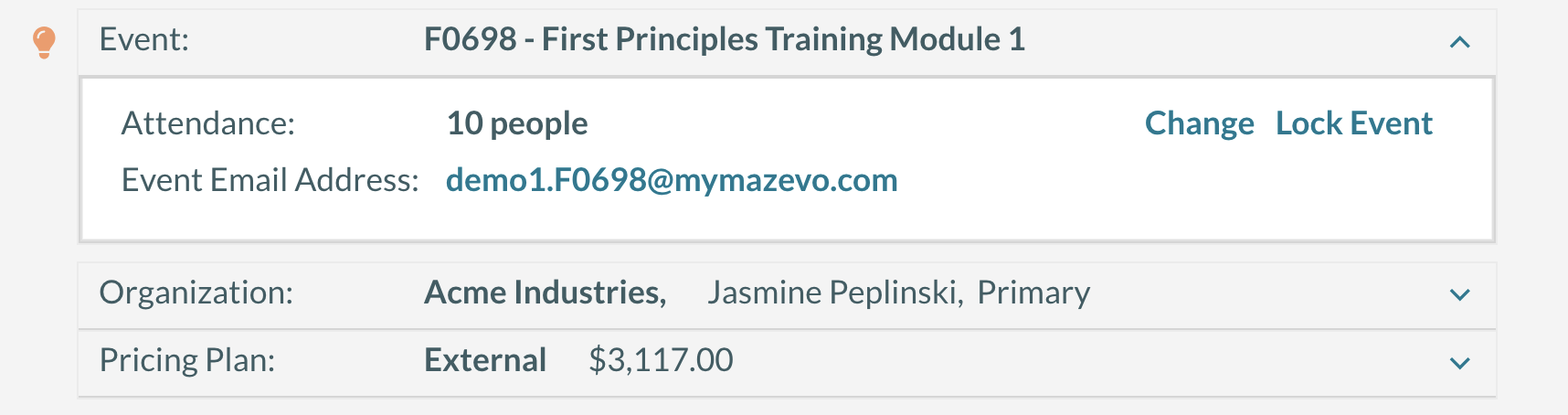Click the Lock Event link
Screen dimensions: 1568x415
click(1353, 123)
